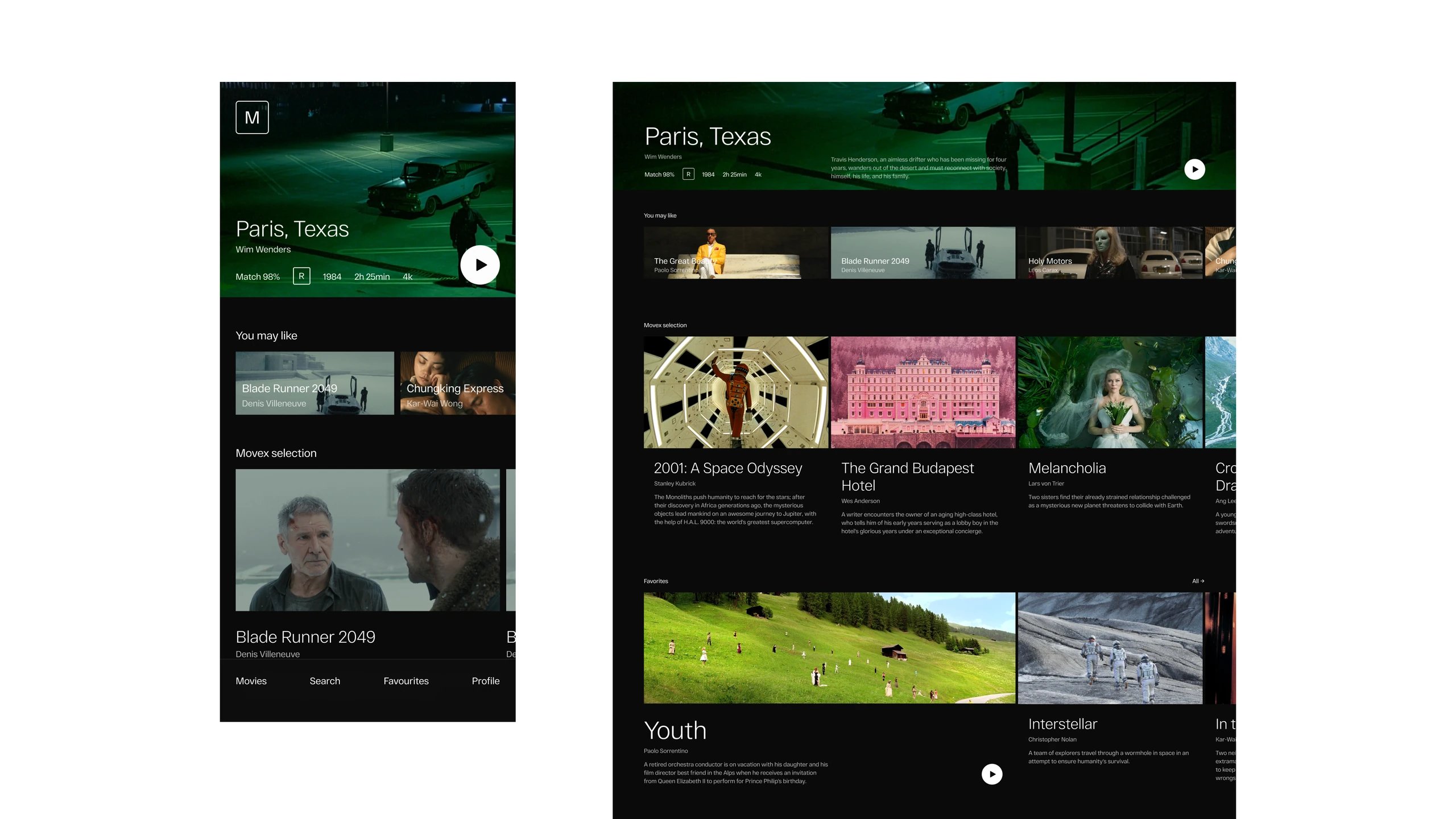Click 'Paolo Sorrentino' under the Youth title
1456x819 pixels.
click(665, 751)
